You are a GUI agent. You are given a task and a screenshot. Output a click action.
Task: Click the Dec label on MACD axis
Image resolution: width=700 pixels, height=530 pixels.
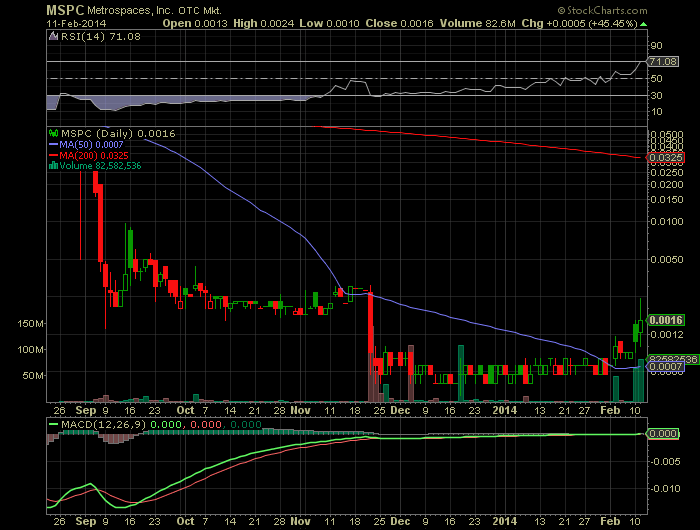click(400, 521)
